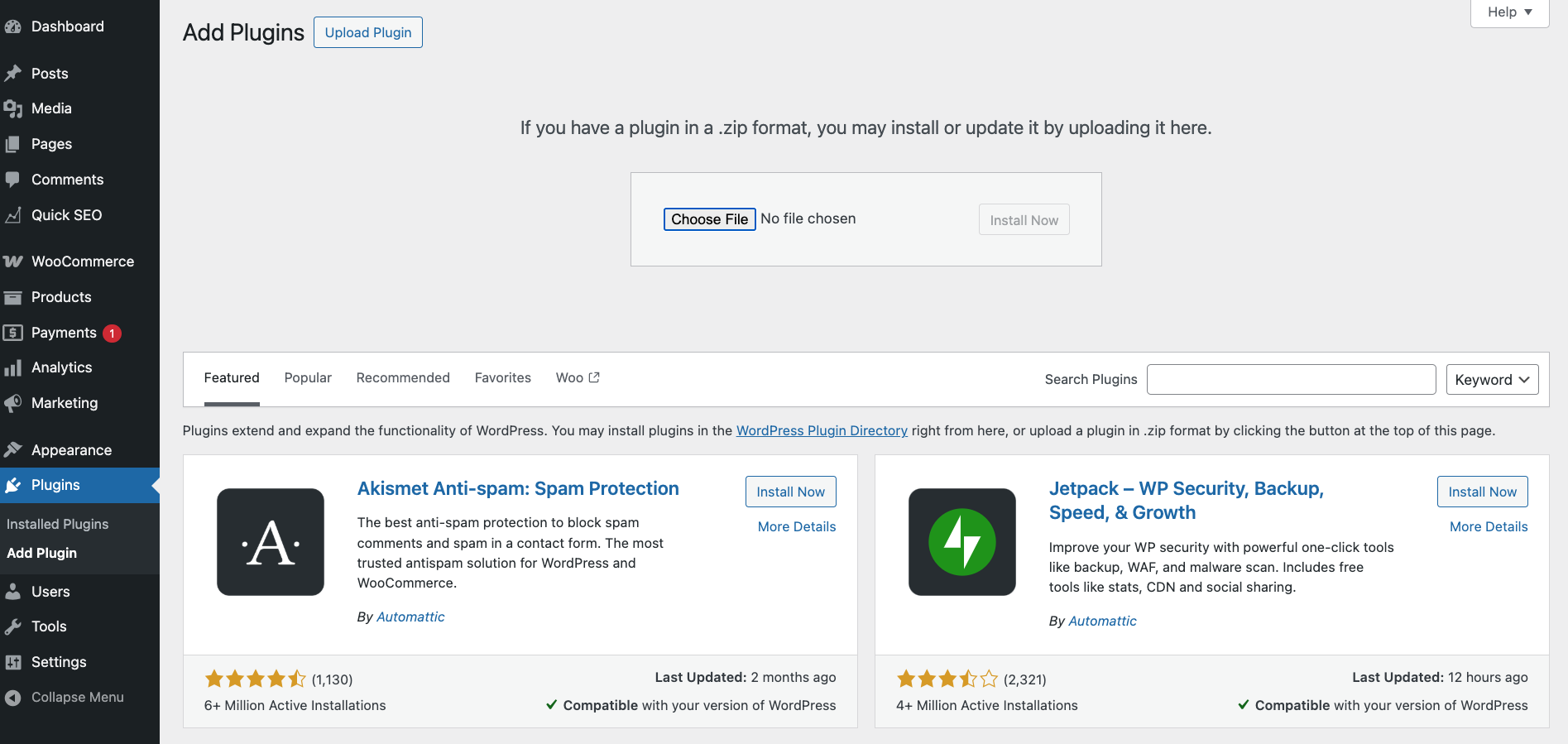Click the Users person icon
The image size is (1568, 744).
[12, 592]
